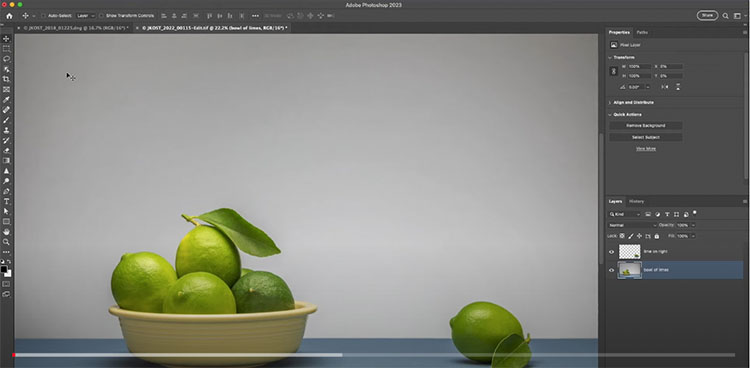Toggle the layer filter on/off switch

(x=695, y=212)
